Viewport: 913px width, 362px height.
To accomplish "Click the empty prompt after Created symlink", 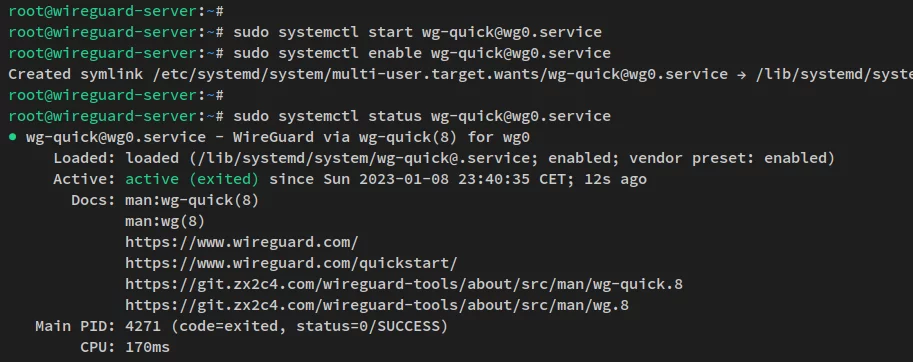I will [116, 95].
